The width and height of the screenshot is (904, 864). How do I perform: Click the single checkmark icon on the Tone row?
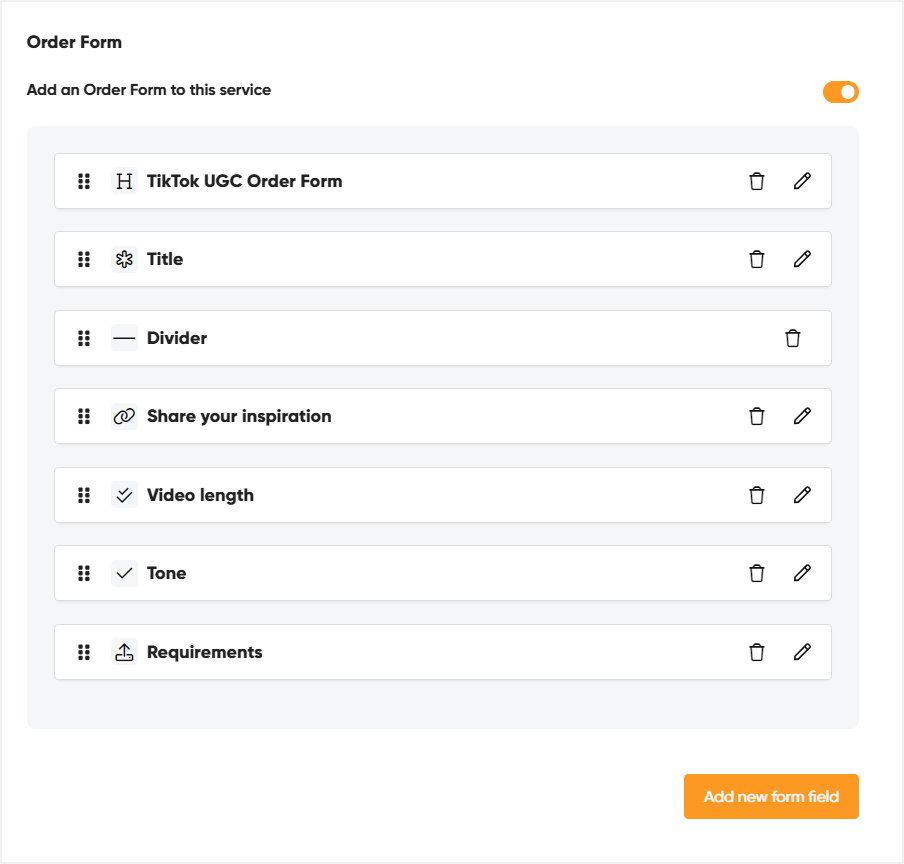pos(123,573)
